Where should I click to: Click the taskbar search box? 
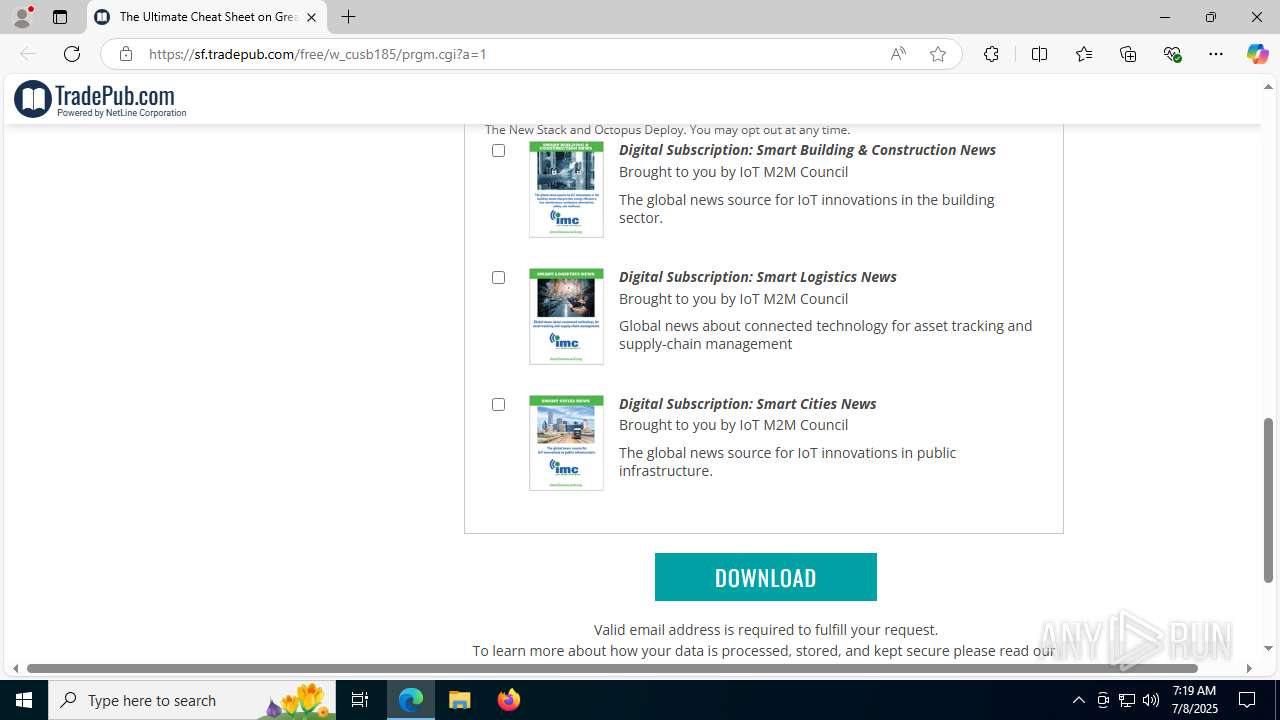pyautogui.click(x=192, y=700)
